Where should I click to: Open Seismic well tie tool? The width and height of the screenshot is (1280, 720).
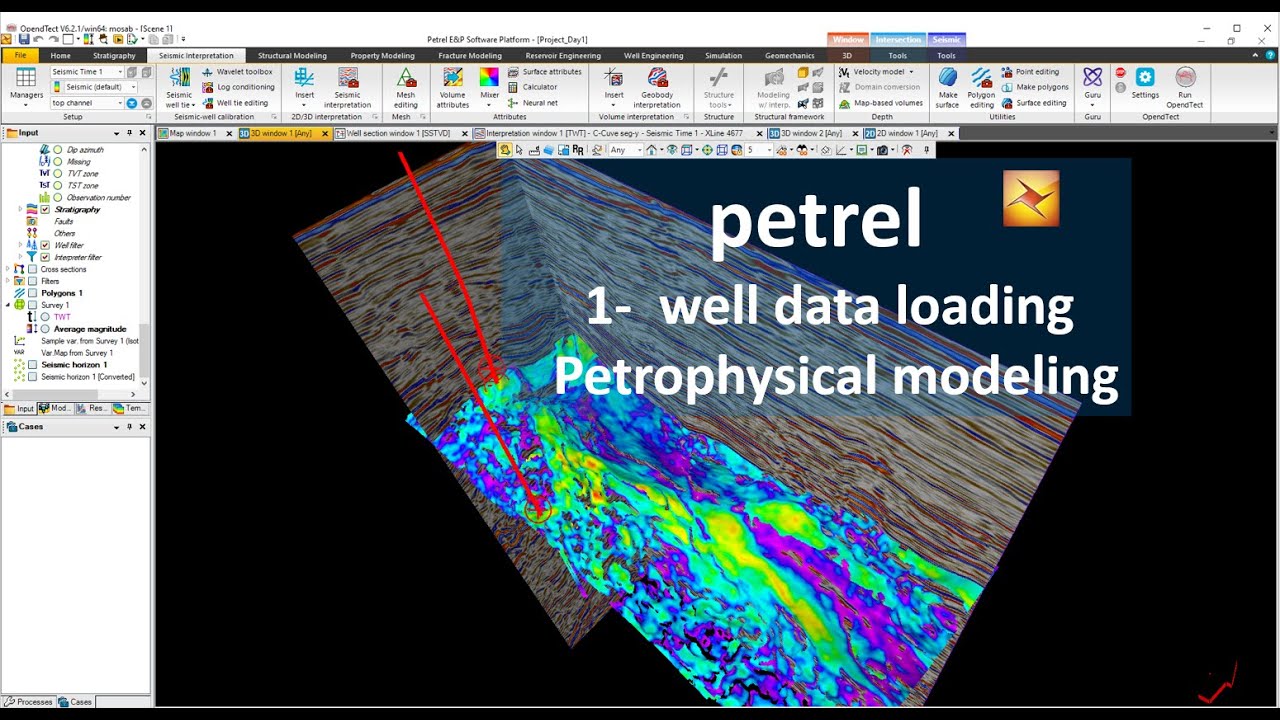(179, 86)
